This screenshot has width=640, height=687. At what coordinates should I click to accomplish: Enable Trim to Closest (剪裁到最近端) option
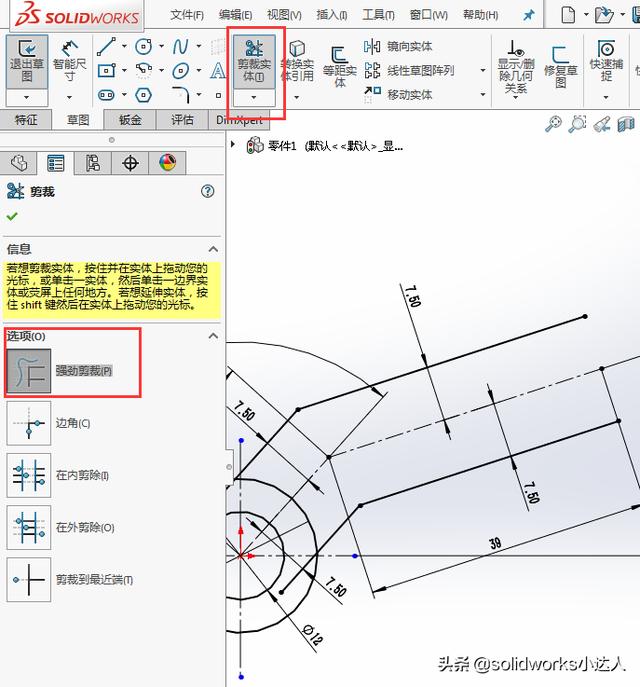click(29, 580)
